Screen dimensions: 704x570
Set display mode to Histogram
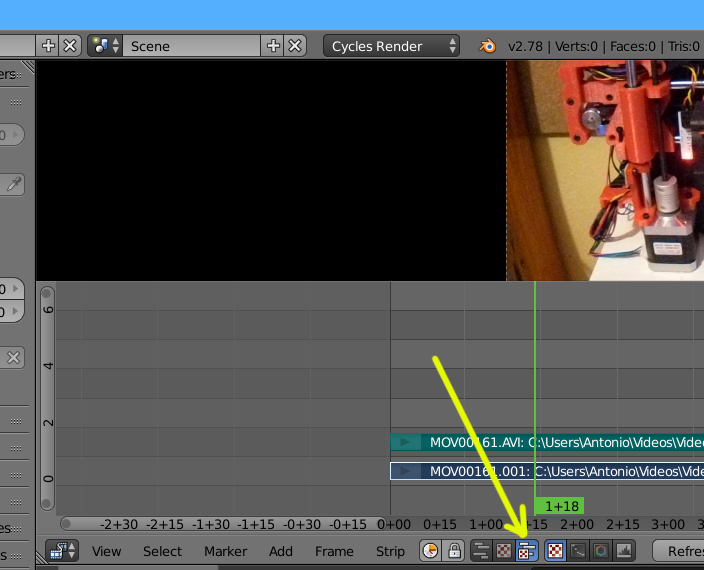pyautogui.click(x=624, y=551)
